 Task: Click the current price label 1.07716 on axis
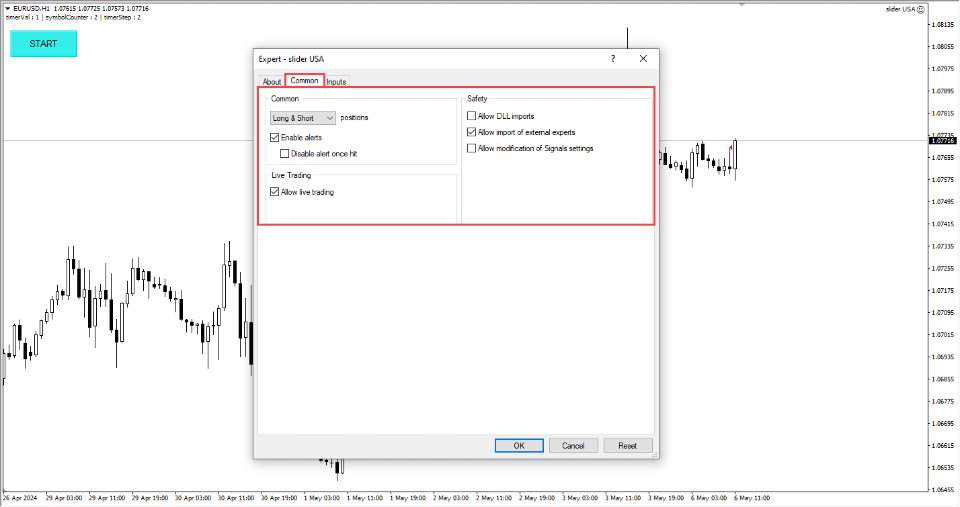click(943, 142)
